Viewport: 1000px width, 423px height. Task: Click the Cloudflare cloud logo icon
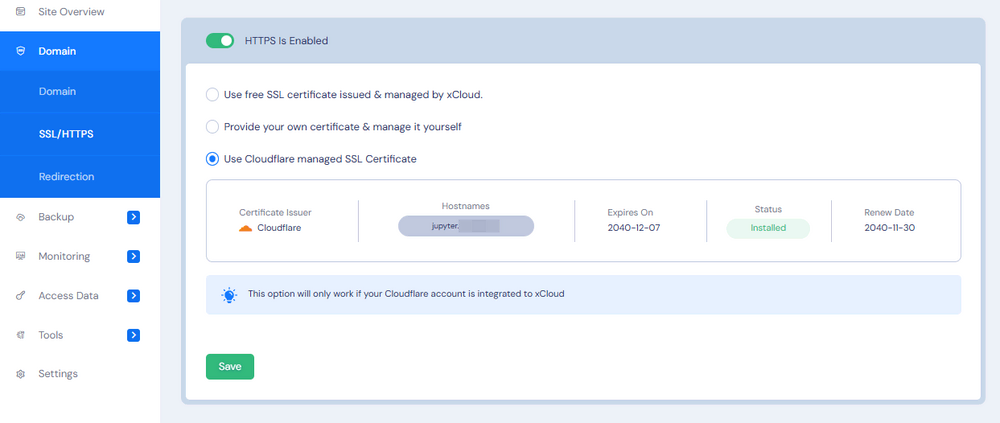pyautogui.click(x=246, y=228)
